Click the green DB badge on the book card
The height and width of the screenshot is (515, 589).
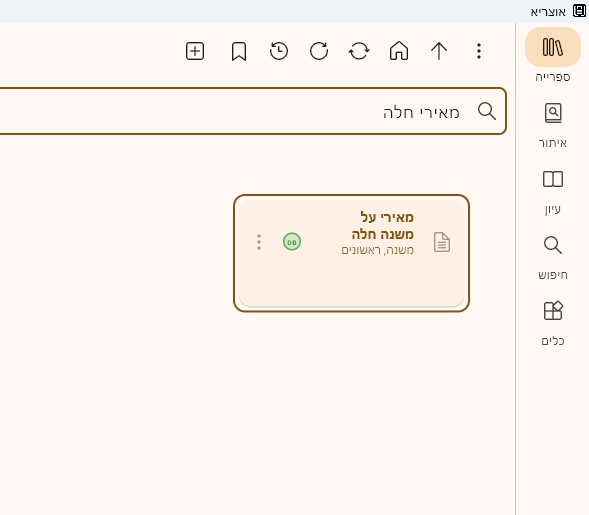pyautogui.click(x=292, y=242)
